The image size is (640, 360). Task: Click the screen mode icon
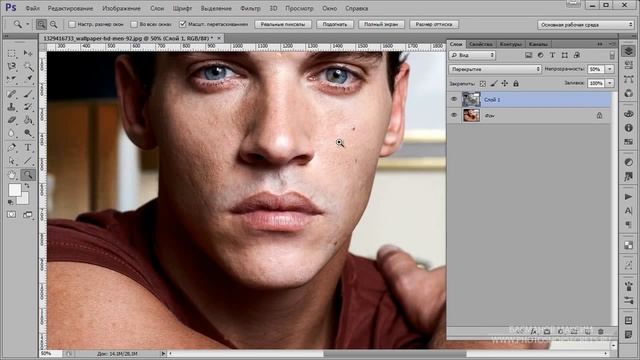pos(28,214)
